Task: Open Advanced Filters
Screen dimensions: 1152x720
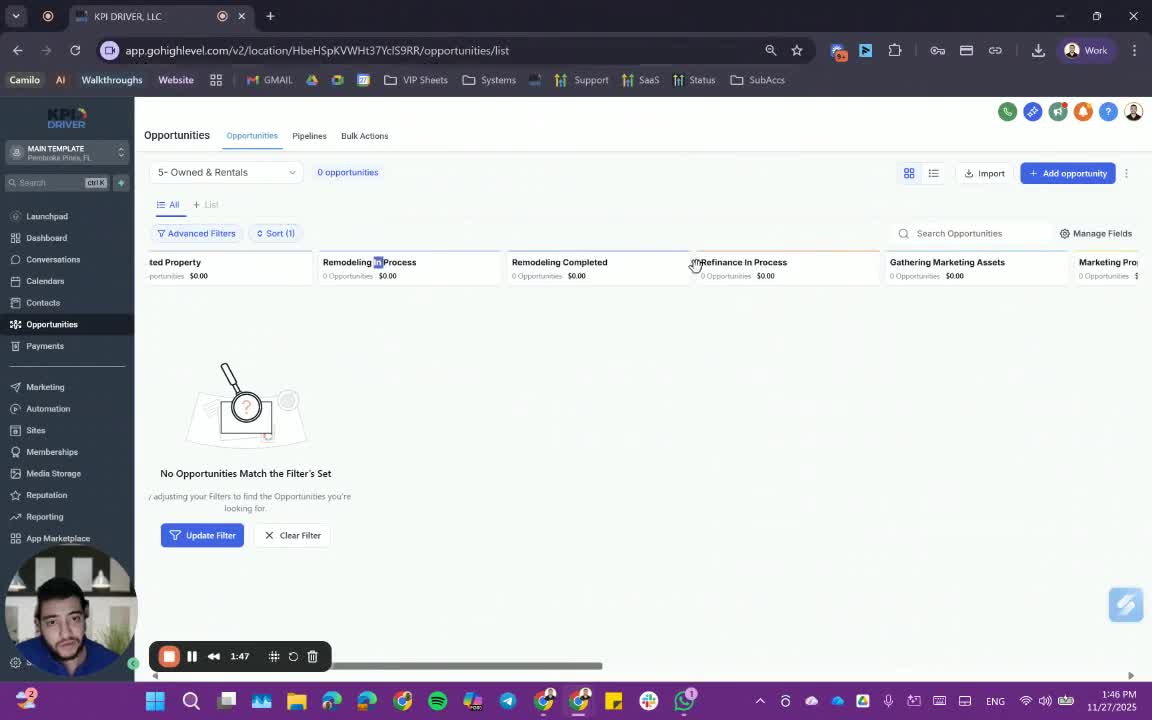Action: point(197,234)
